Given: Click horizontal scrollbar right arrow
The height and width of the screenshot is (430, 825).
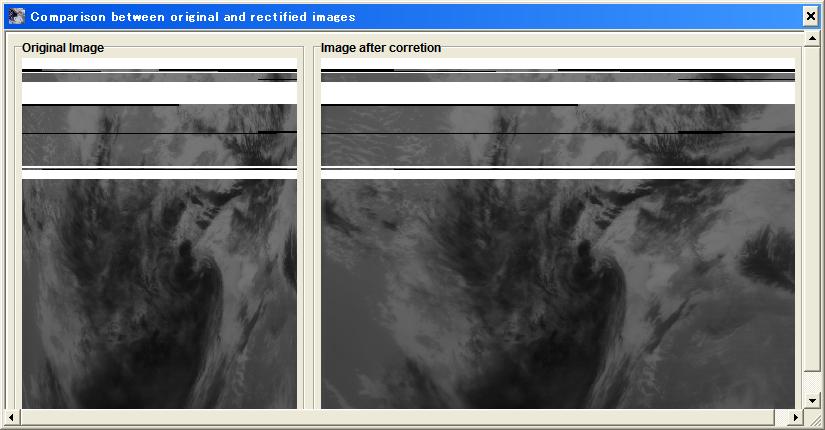Looking at the screenshot, I should 796,417.
